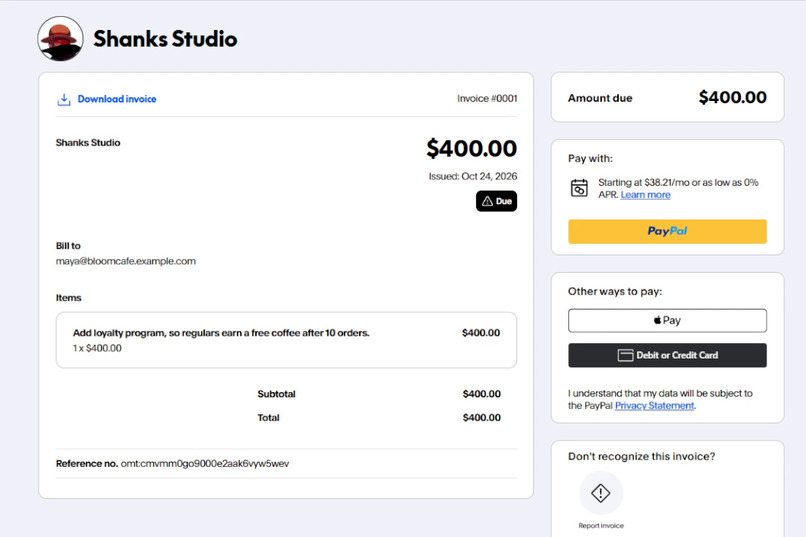Click the Report invoice diamond icon

click(x=600, y=493)
